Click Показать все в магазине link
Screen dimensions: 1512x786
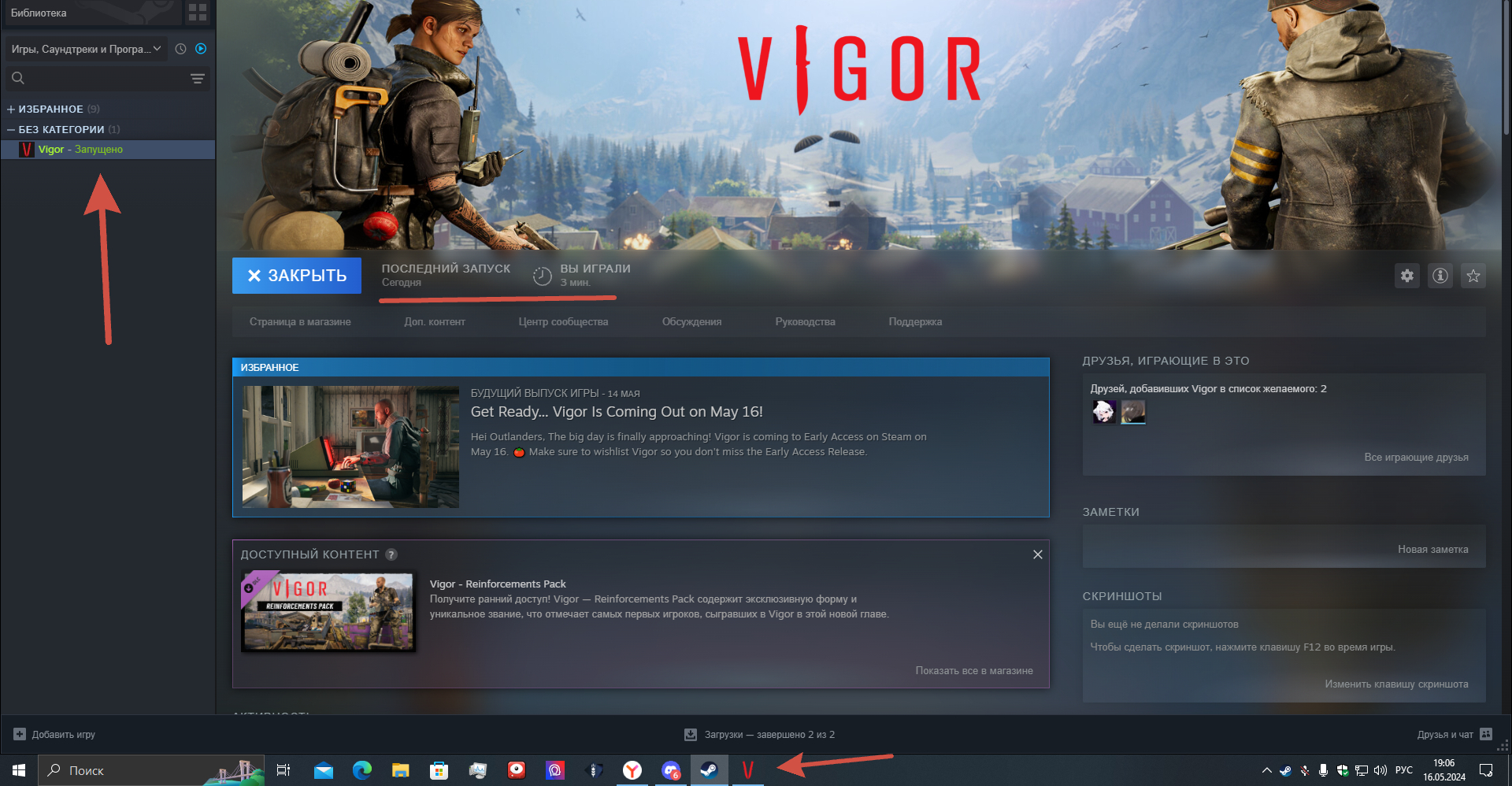(974, 670)
